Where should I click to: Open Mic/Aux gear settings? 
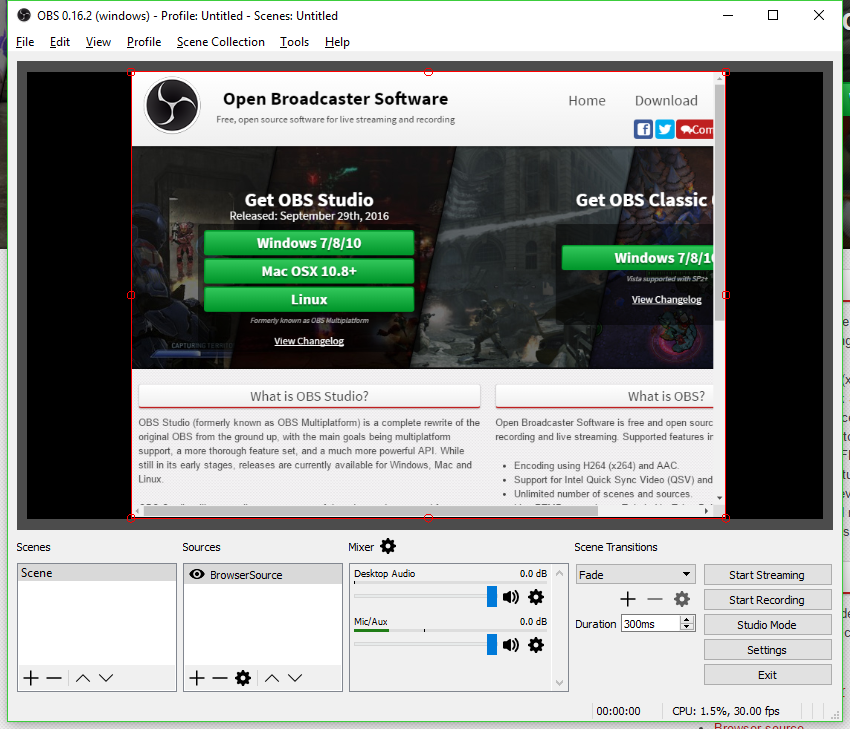(536, 645)
